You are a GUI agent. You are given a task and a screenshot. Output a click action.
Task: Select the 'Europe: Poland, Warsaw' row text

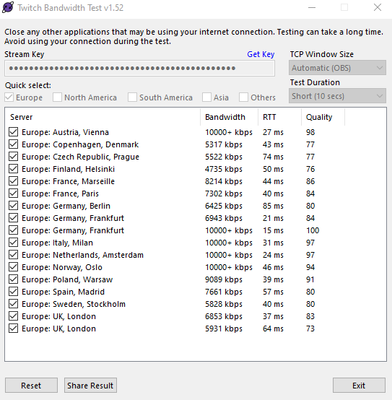tap(67, 279)
